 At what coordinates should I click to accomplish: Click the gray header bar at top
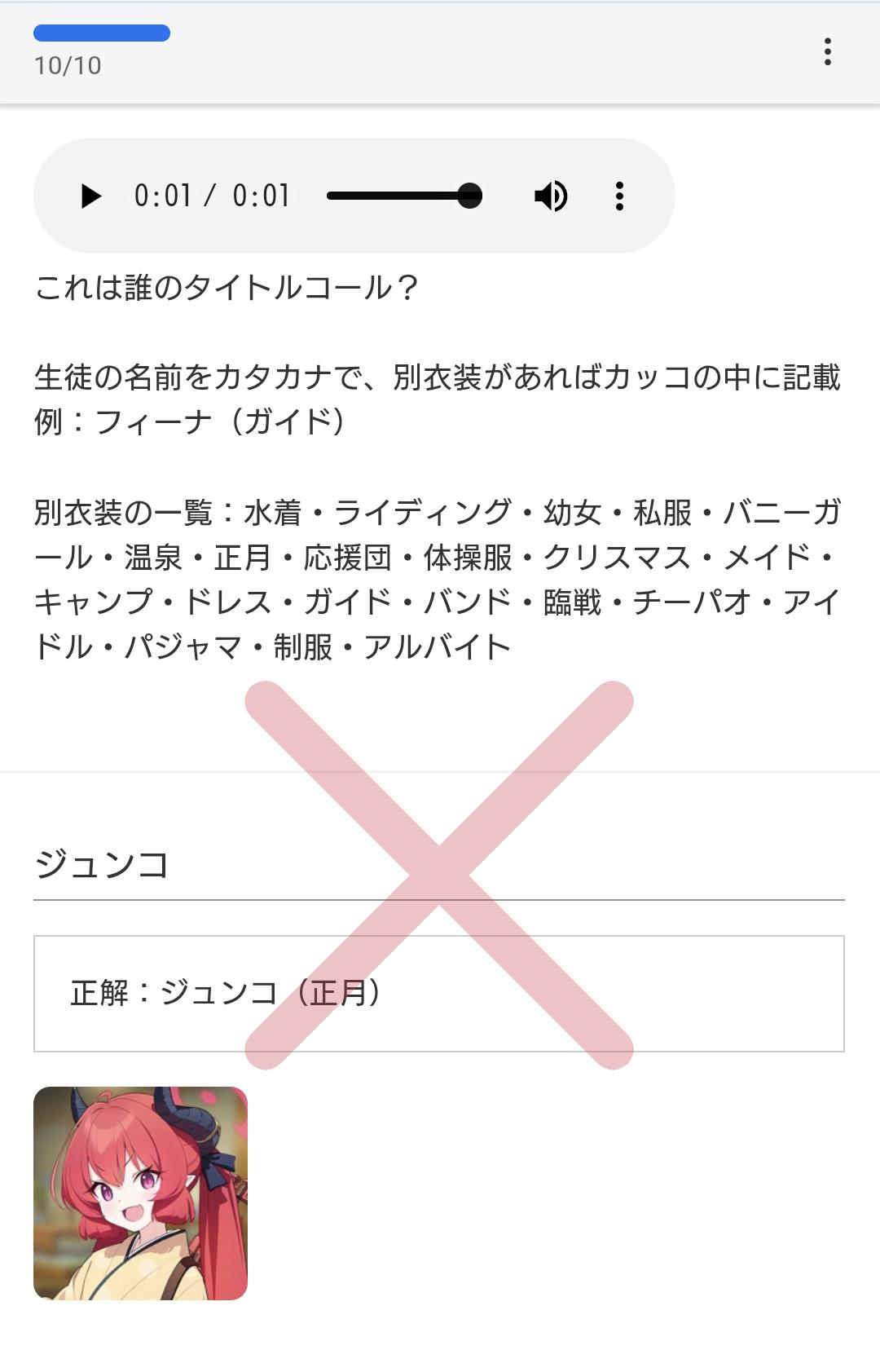[x=440, y=52]
